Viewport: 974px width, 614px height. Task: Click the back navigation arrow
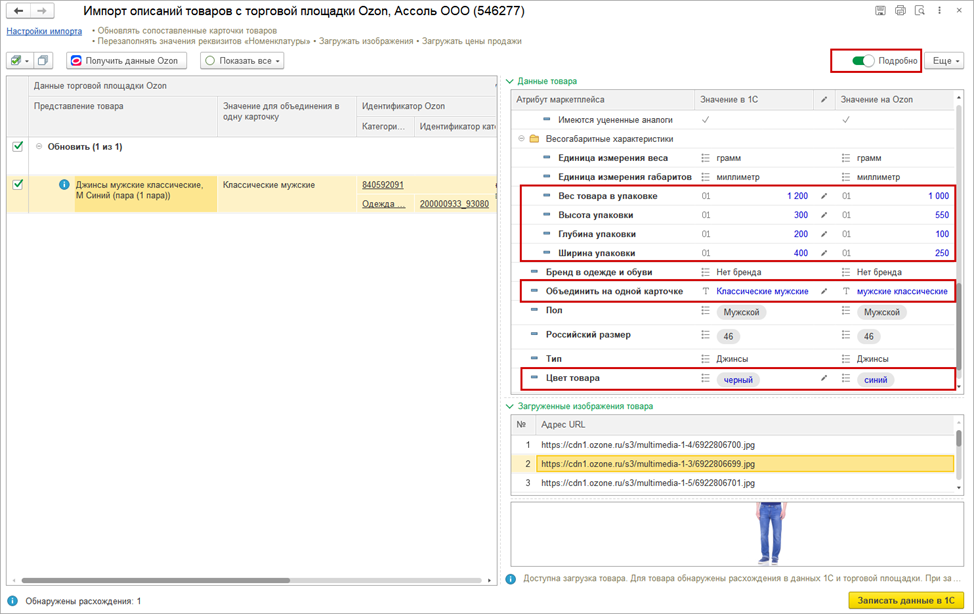click(x=18, y=11)
